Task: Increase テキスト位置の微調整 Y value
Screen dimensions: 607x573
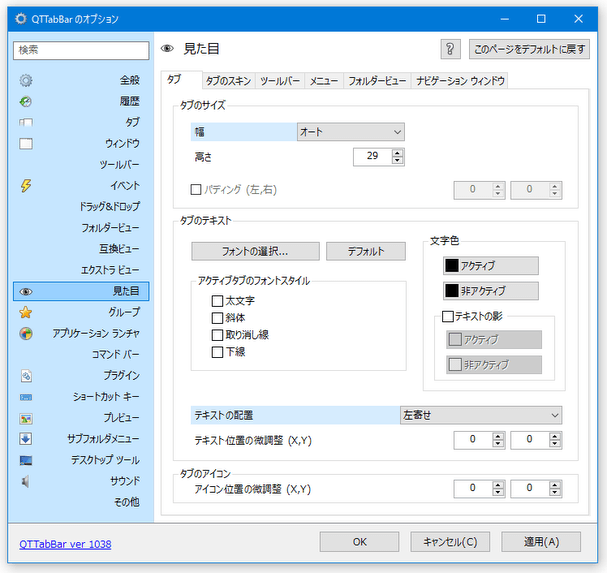Action: pos(555,436)
